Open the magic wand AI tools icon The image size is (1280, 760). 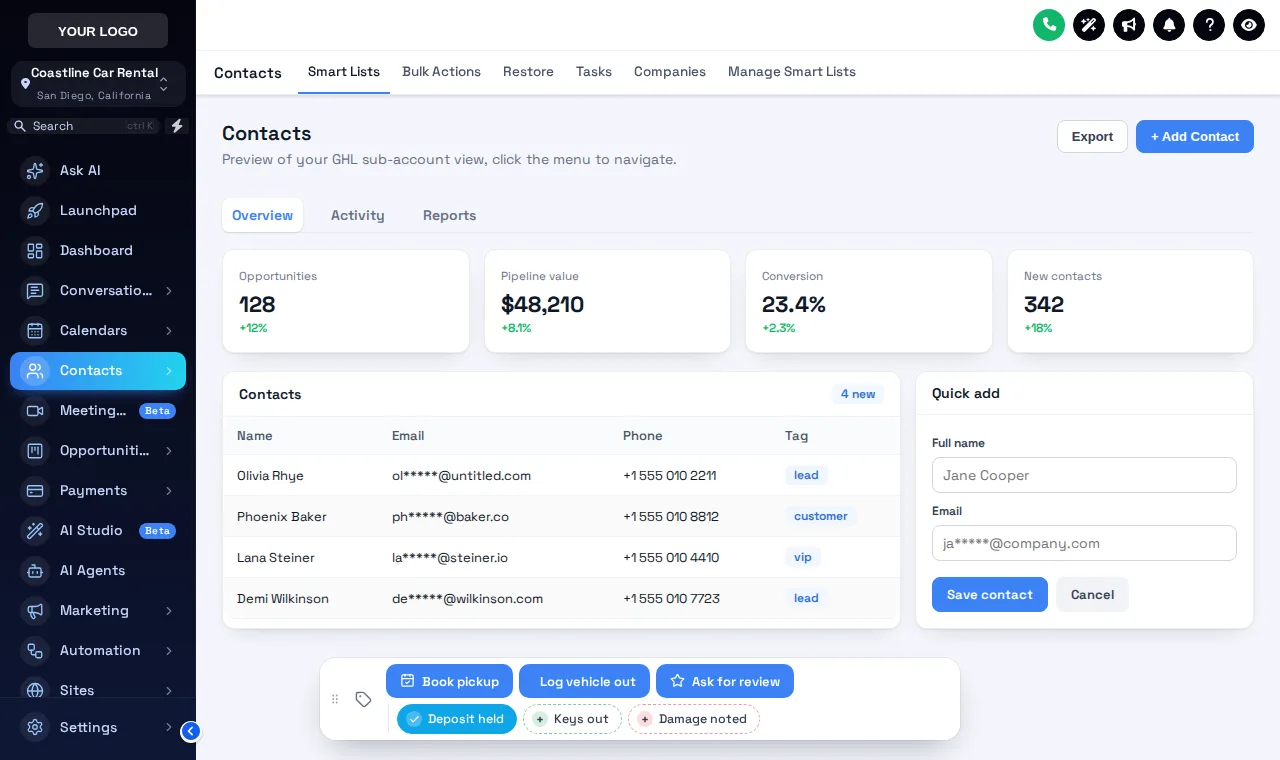(x=1089, y=25)
